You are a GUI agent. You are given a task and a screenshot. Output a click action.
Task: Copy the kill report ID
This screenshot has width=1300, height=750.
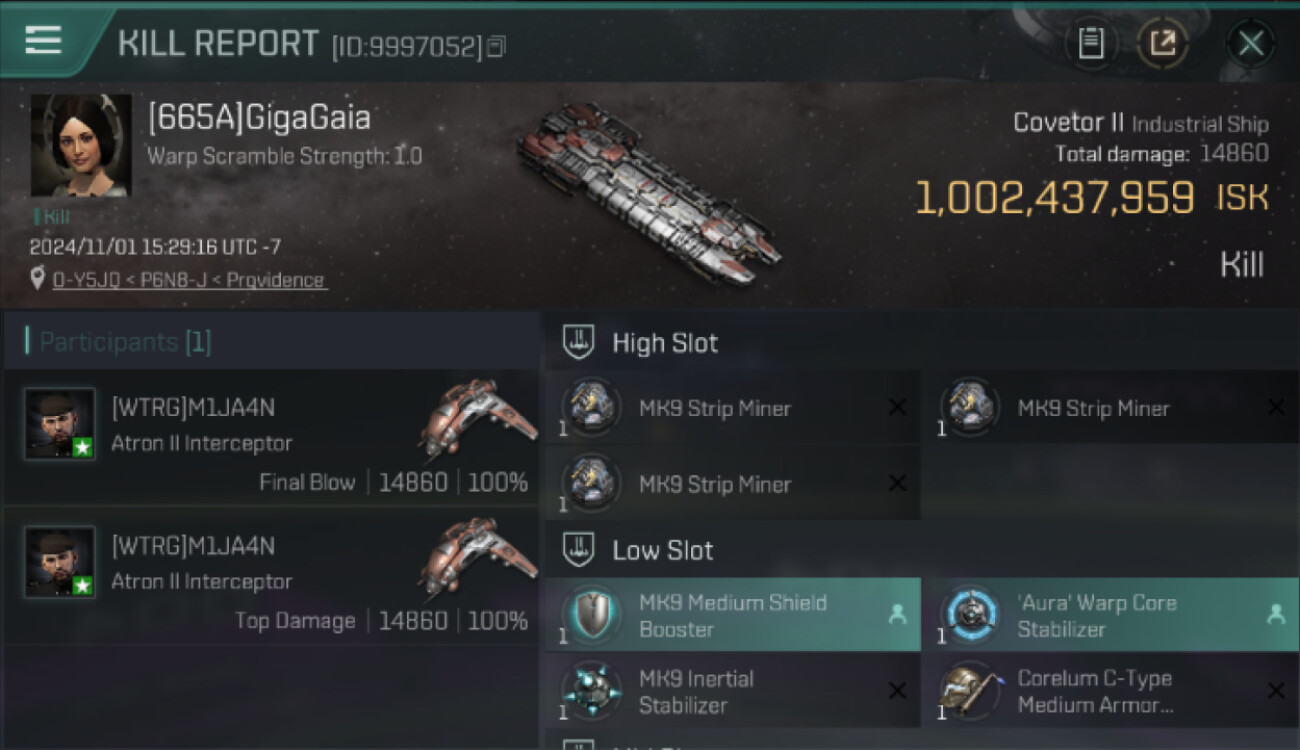[x=497, y=46]
